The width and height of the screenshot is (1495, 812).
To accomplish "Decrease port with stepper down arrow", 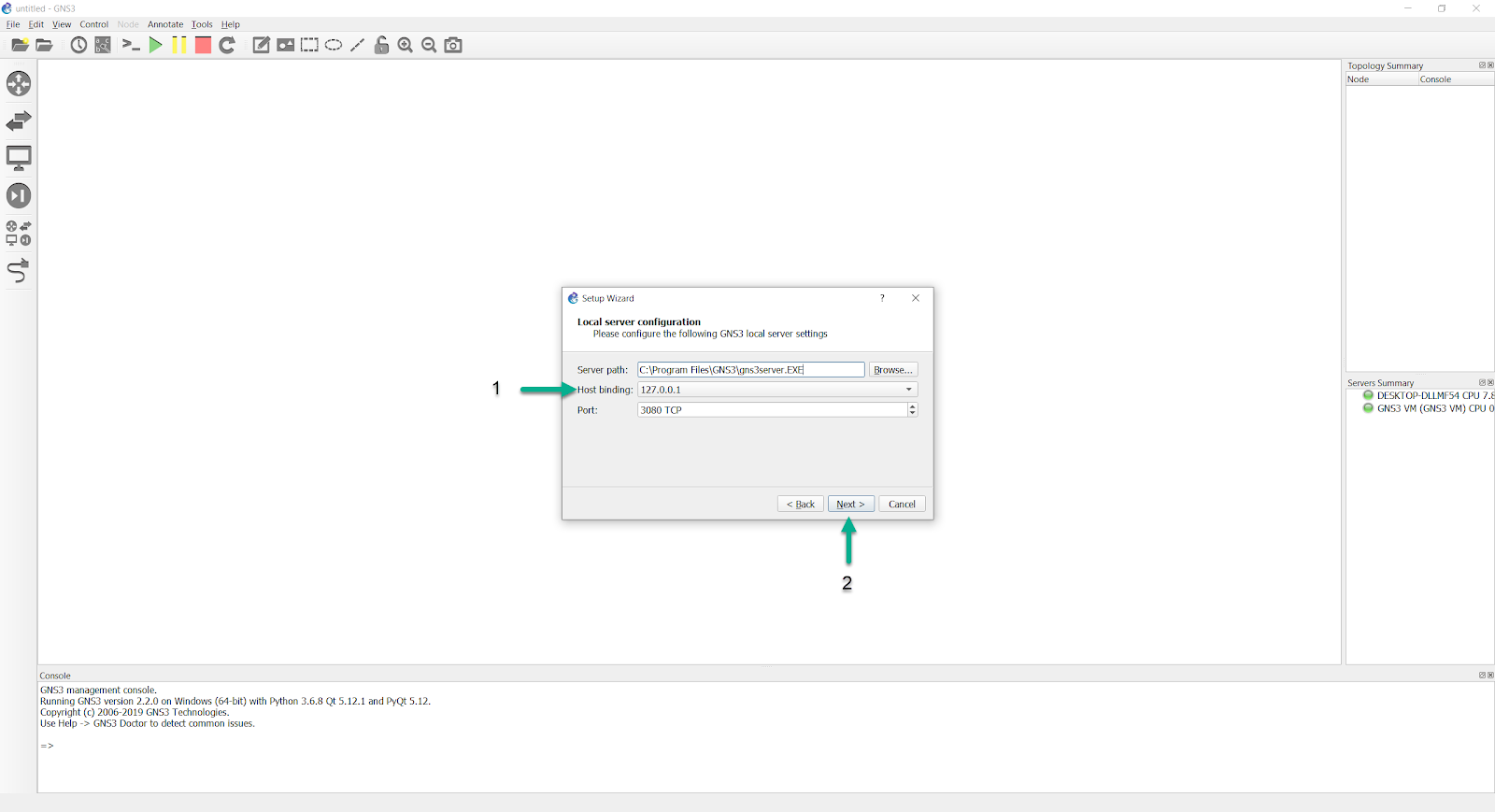I will click(x=913, y=414).
